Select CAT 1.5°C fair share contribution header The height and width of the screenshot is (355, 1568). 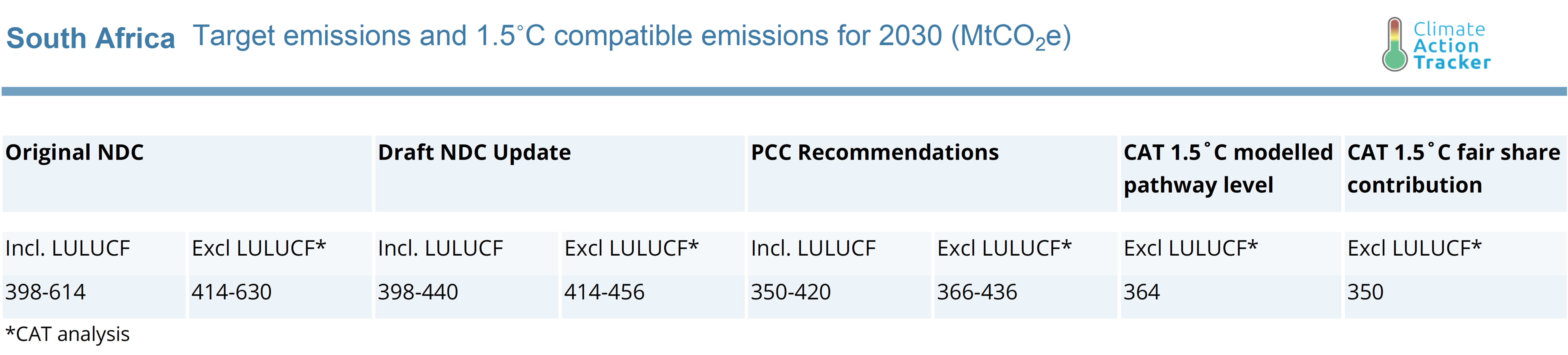click(1453, 169)
